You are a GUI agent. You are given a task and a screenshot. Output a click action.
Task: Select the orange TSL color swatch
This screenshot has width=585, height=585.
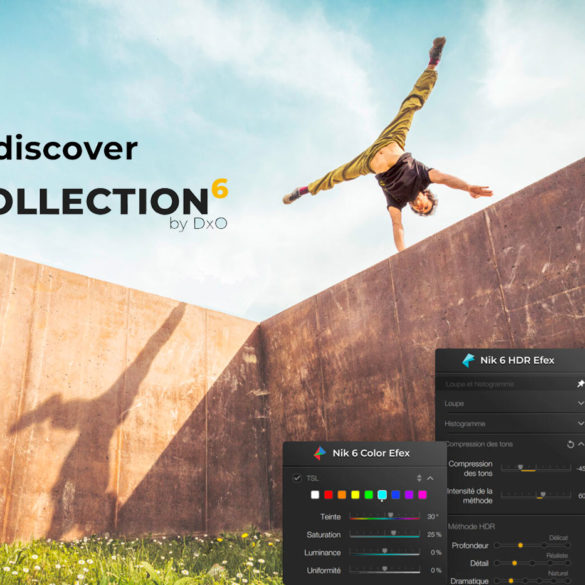(x=342, y=495)
